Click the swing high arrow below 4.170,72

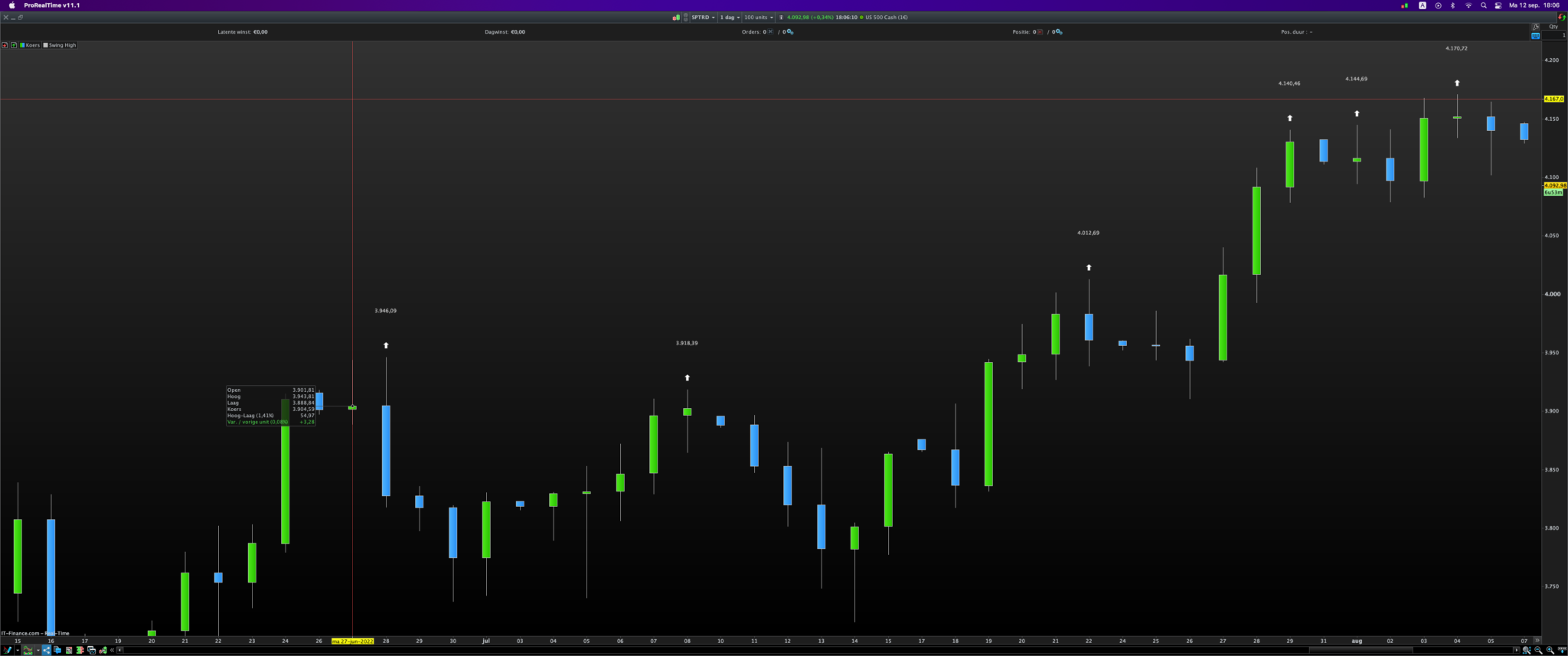coord(1457,83)
